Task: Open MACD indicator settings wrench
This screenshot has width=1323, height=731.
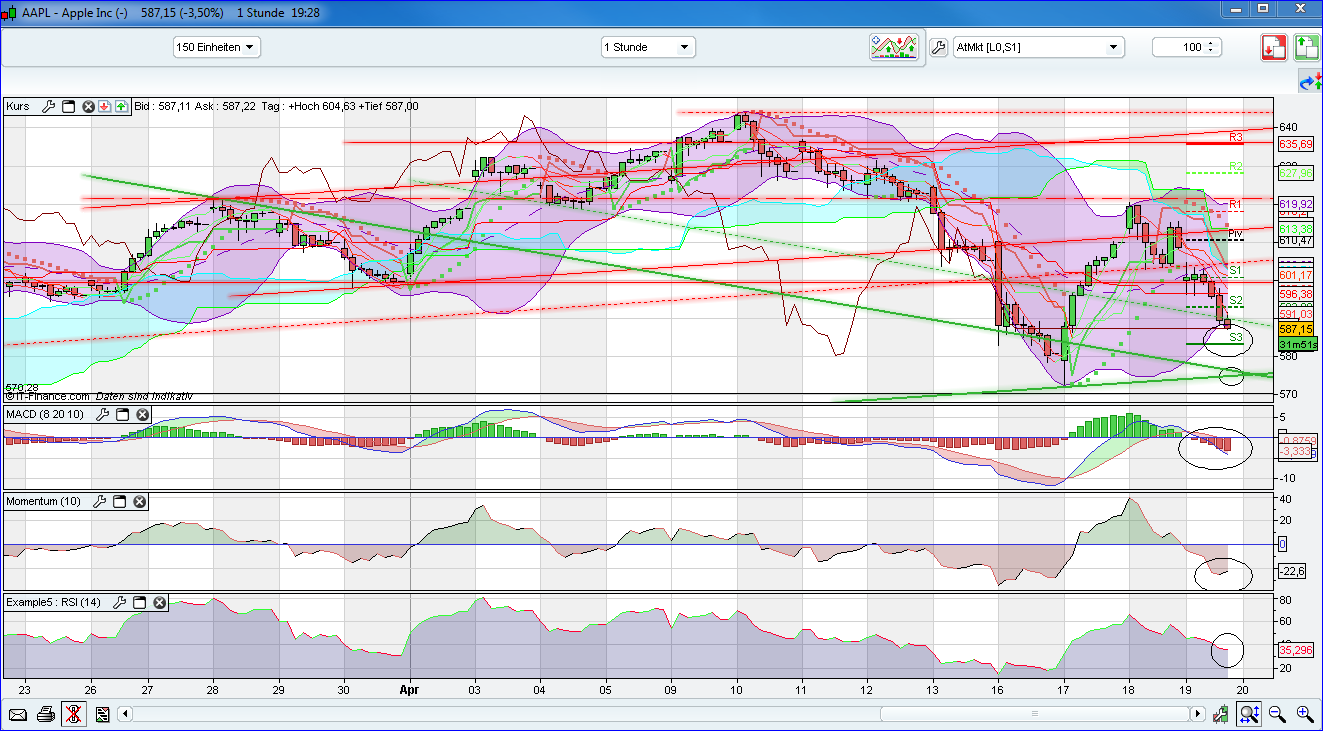Action: [100, 413]
